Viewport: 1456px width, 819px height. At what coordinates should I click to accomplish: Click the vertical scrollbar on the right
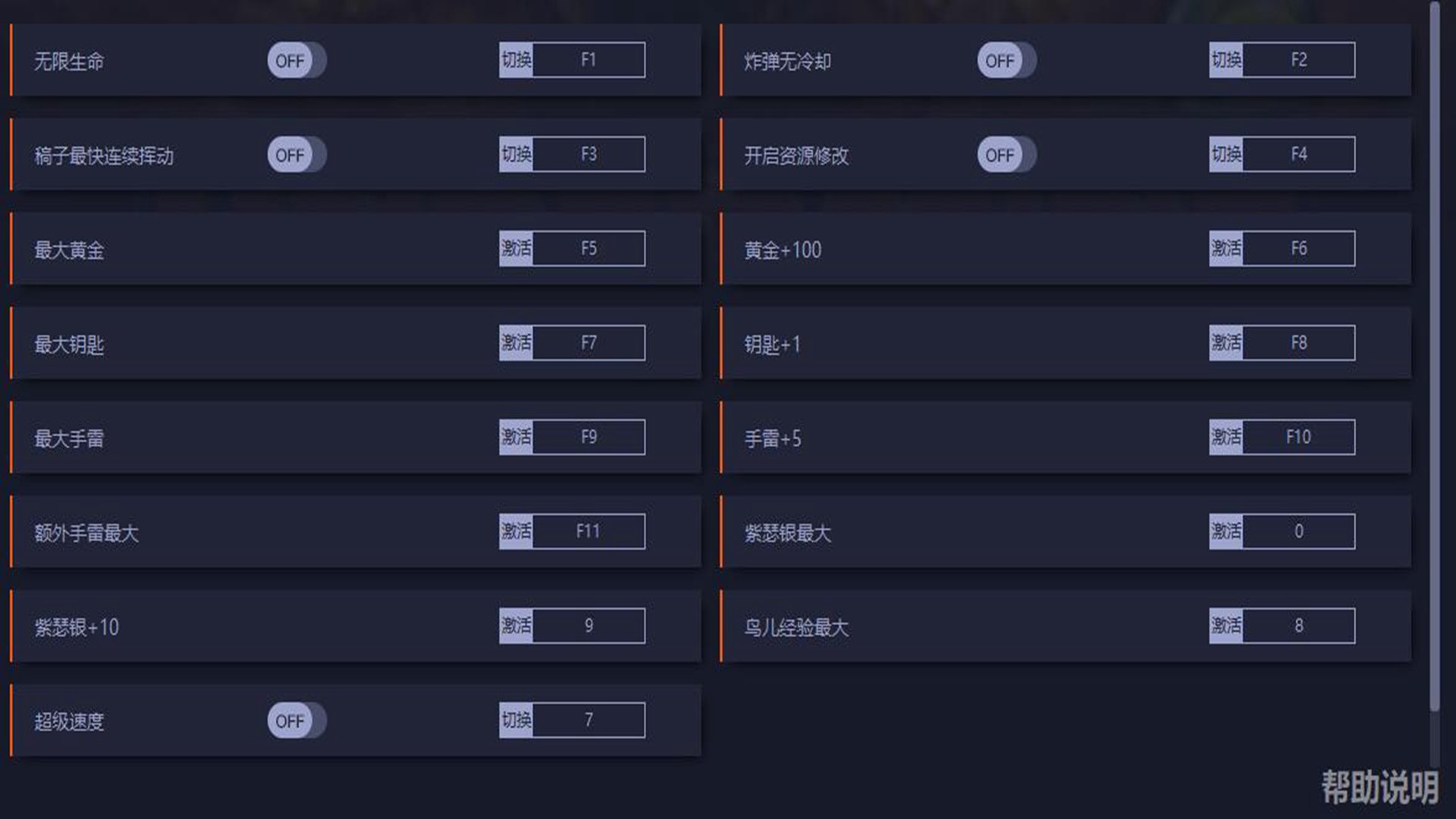(1434, 356)
